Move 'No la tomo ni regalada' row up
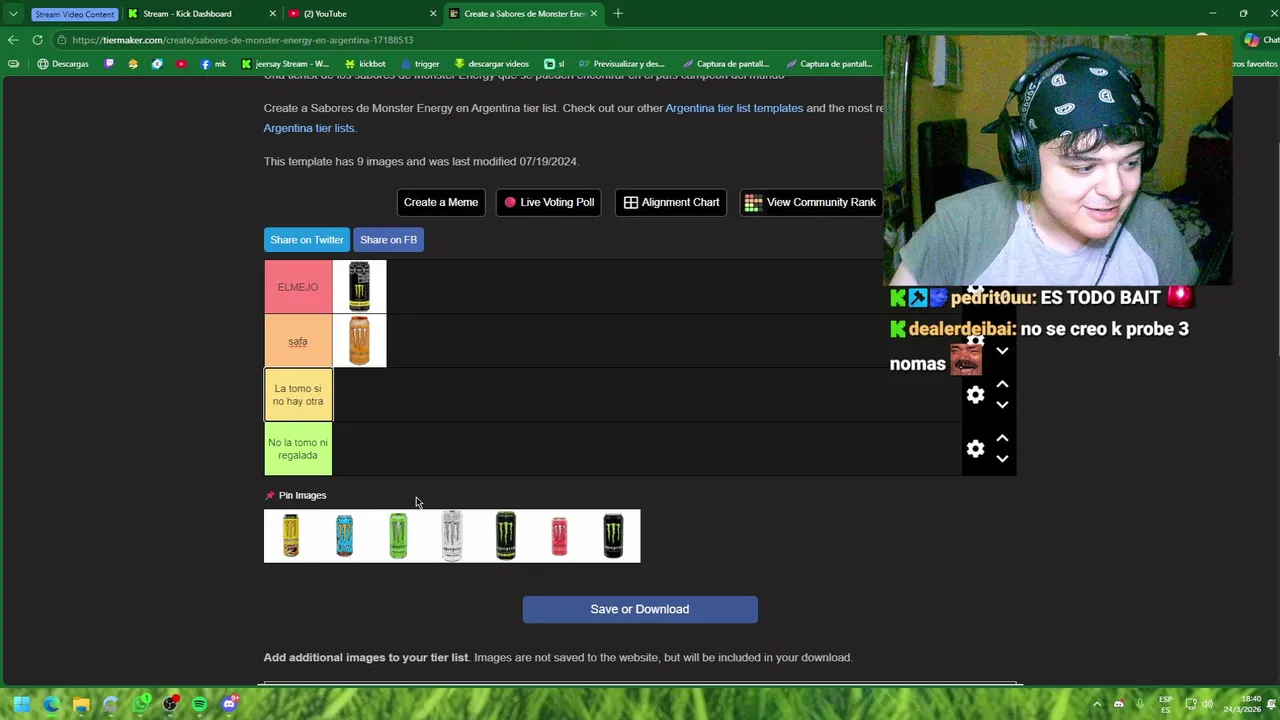Screen dimensions: 1280x720 (1002, 438)
